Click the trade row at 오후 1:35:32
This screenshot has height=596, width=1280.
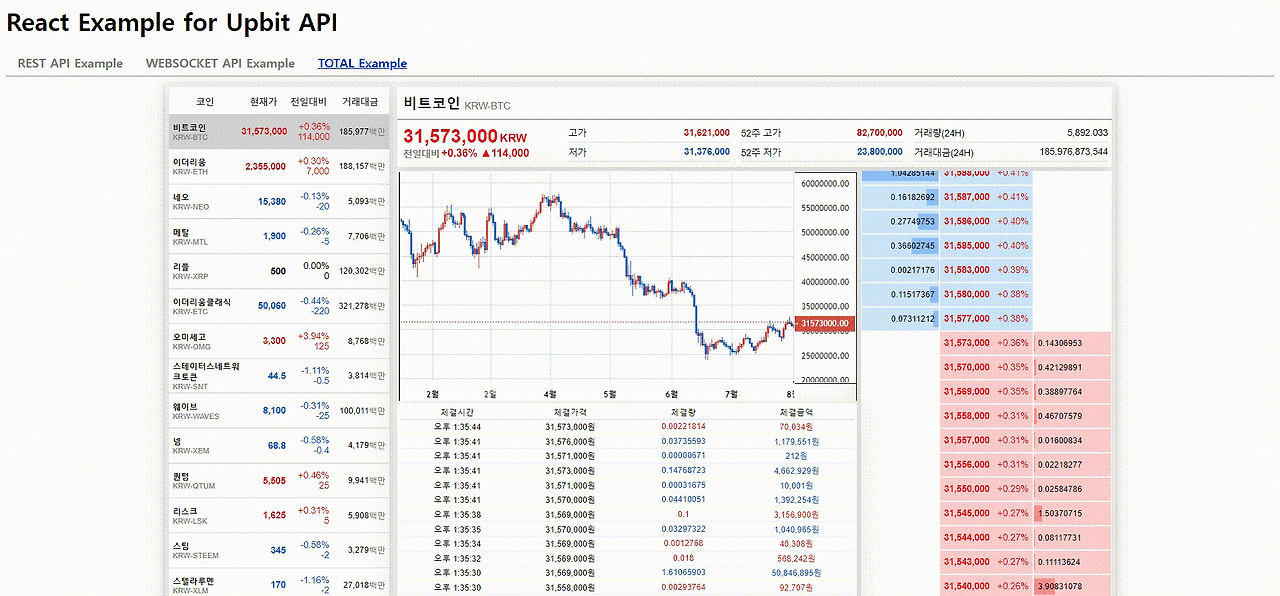click(627, 559)
